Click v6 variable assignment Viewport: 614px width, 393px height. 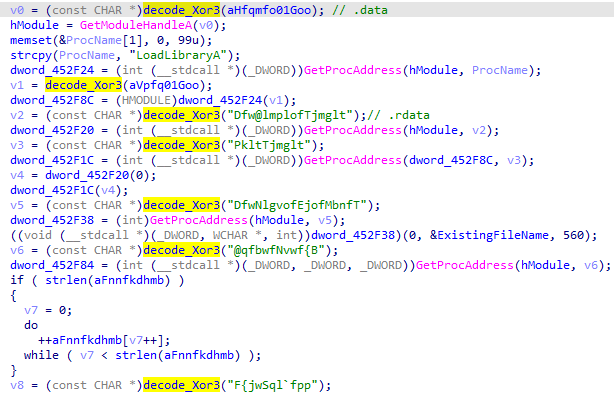(17, 251)
